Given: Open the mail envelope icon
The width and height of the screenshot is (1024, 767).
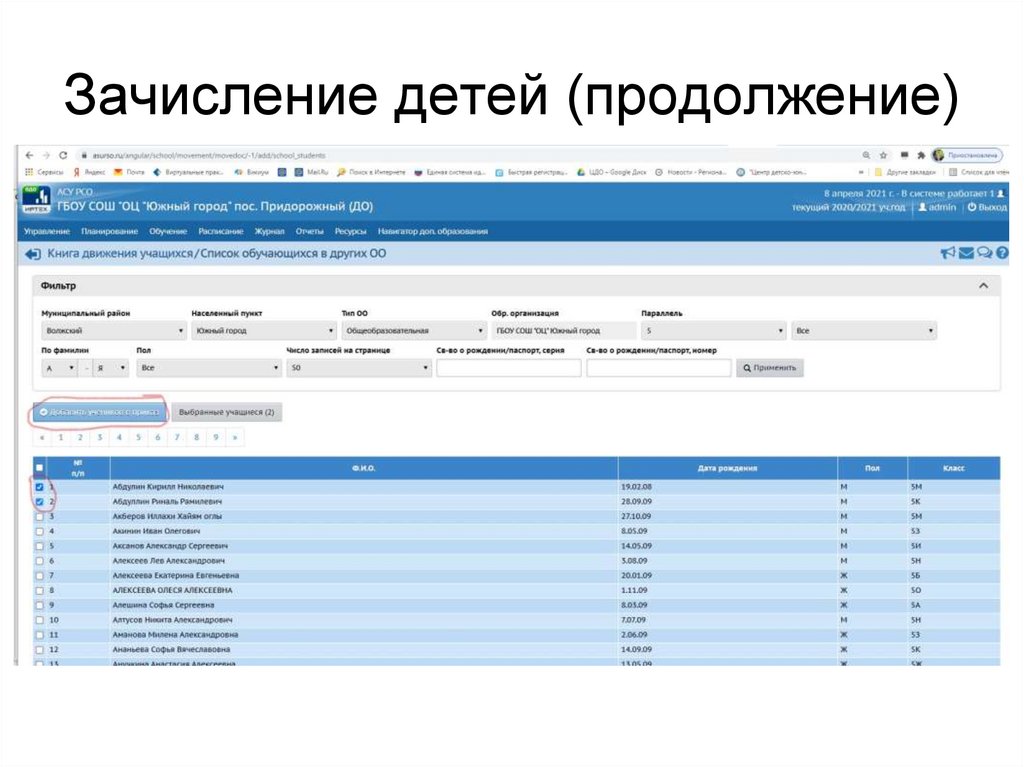Looking at the screenshot, I should tap(966, 253).
